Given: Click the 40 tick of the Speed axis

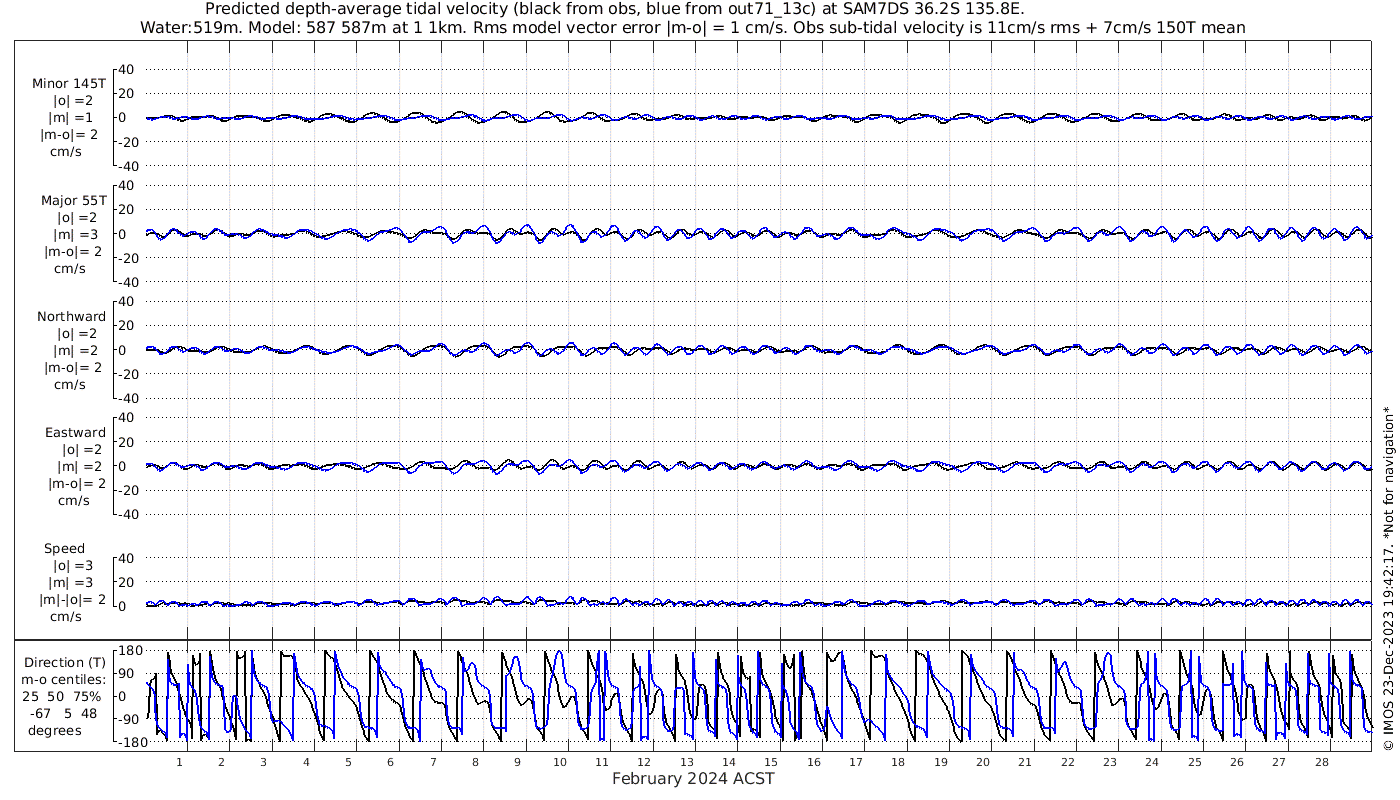Looking at the screenshot, I should pos(126,558).
